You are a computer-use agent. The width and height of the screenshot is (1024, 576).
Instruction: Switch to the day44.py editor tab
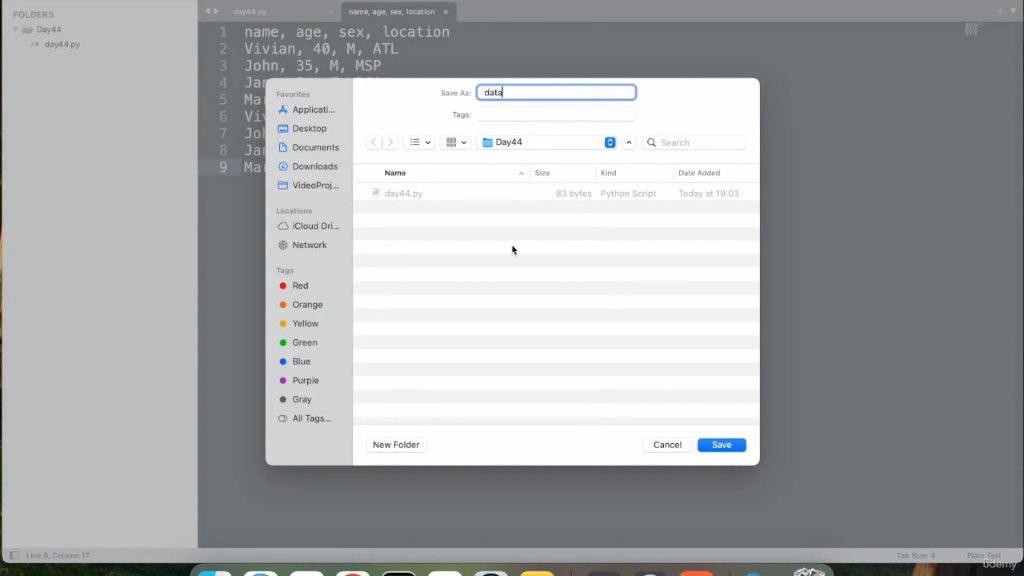pyautogui.click(x=250, y=12)
